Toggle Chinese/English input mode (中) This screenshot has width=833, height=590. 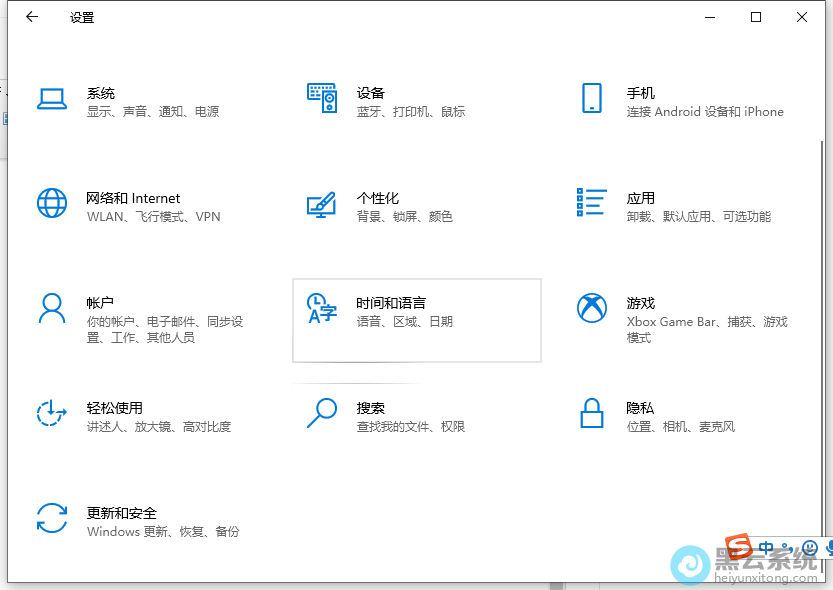766,547
